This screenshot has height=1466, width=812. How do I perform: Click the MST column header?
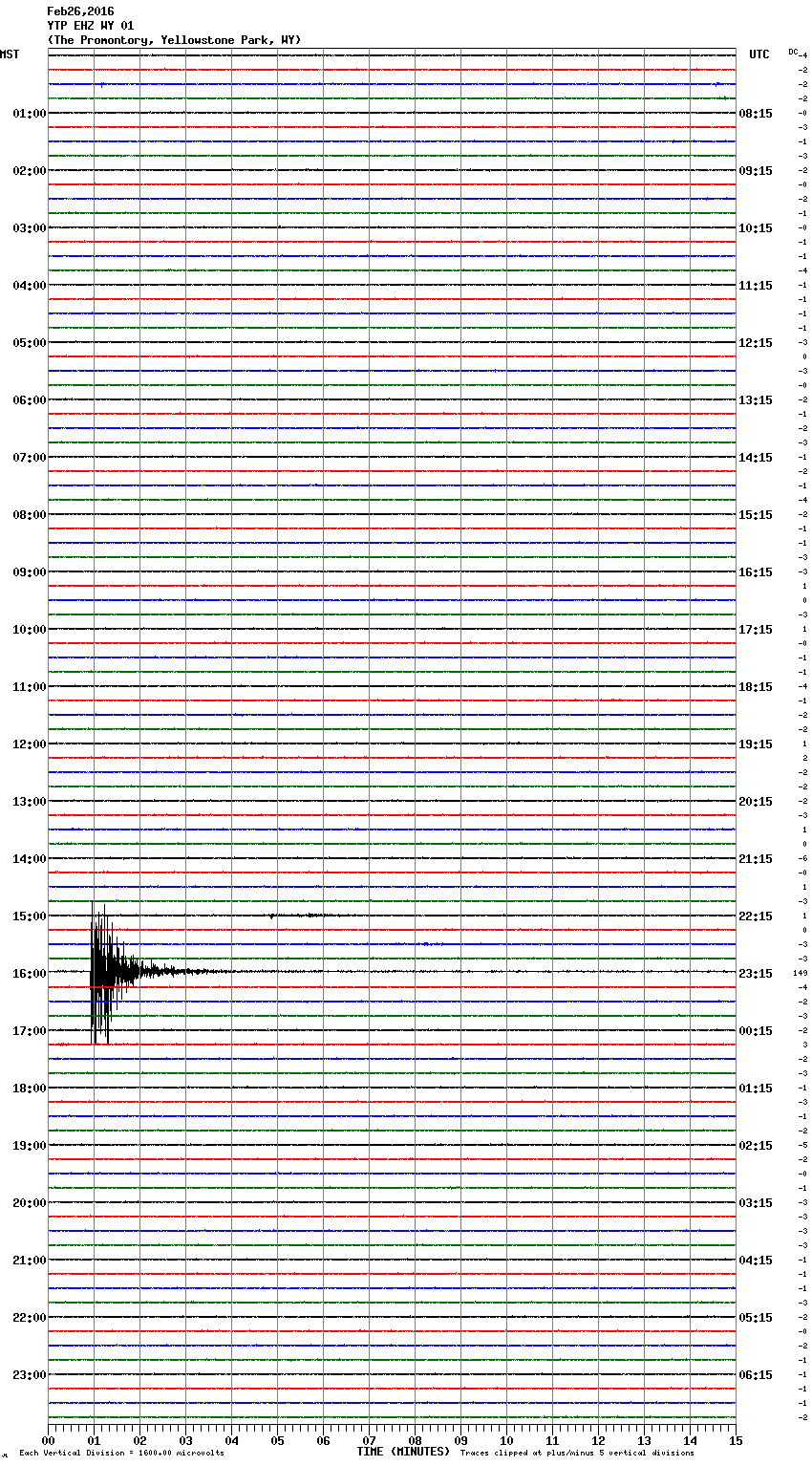tap(10, 54)
